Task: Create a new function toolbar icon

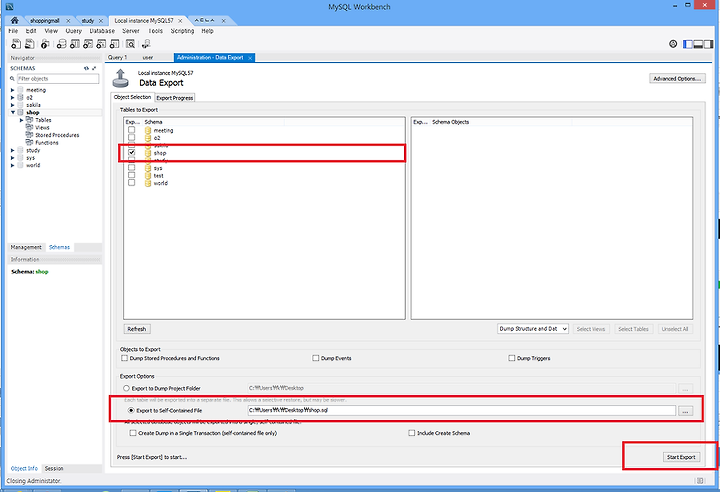Action: (x=114, y=44)
